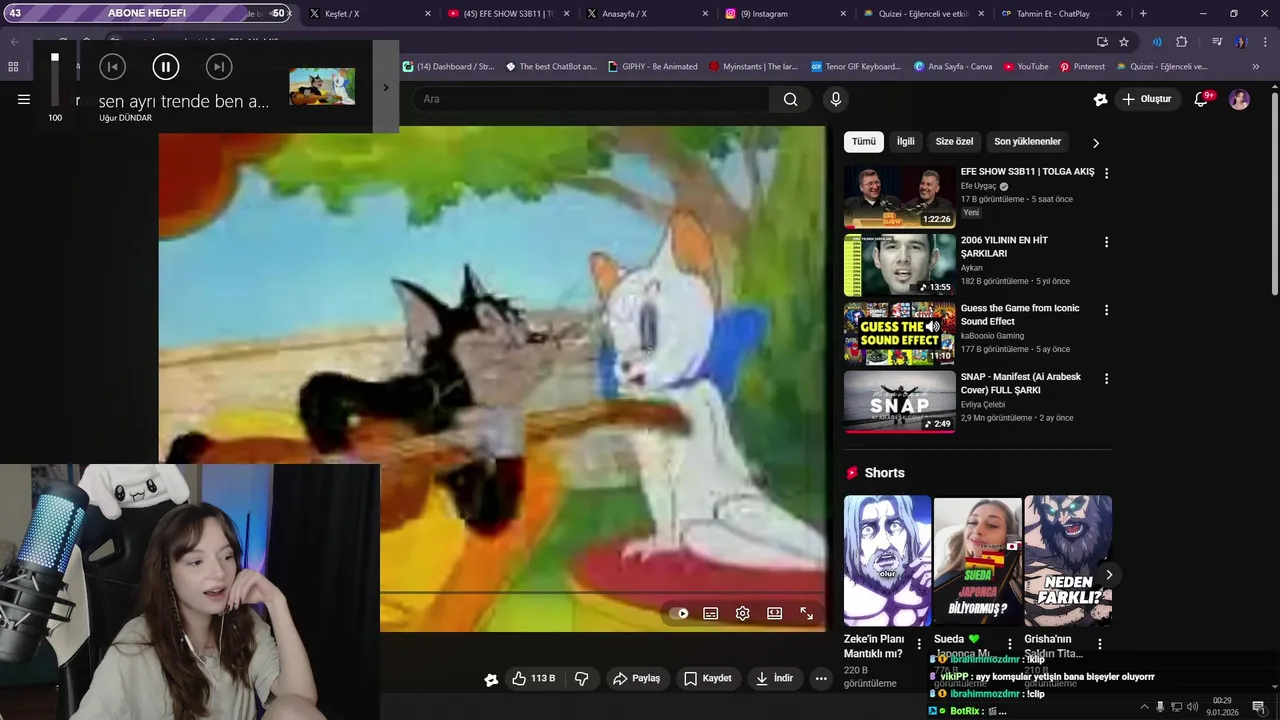Viewport: 1280px width, 720px height.
Task: Open 'Guess the Game from Iconic Sound Effect'
Action: click(x=899, y=333)
